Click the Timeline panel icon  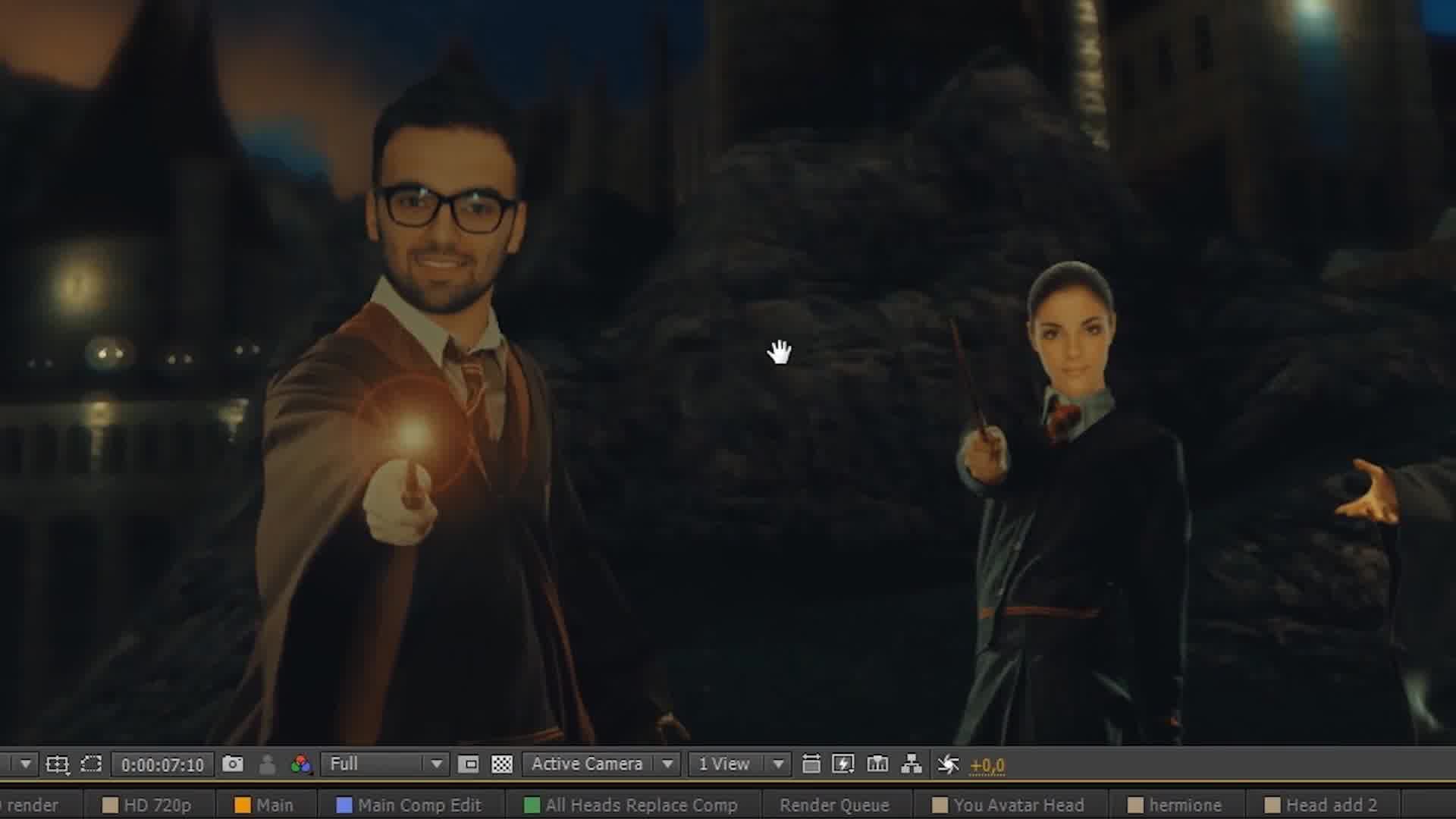click(877, 764)
